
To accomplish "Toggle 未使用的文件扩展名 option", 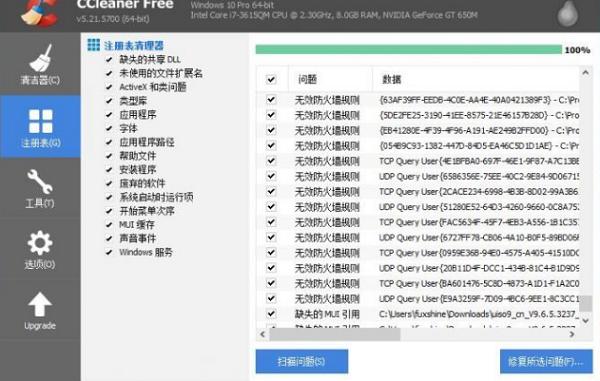I will click(x=109, y=73).
